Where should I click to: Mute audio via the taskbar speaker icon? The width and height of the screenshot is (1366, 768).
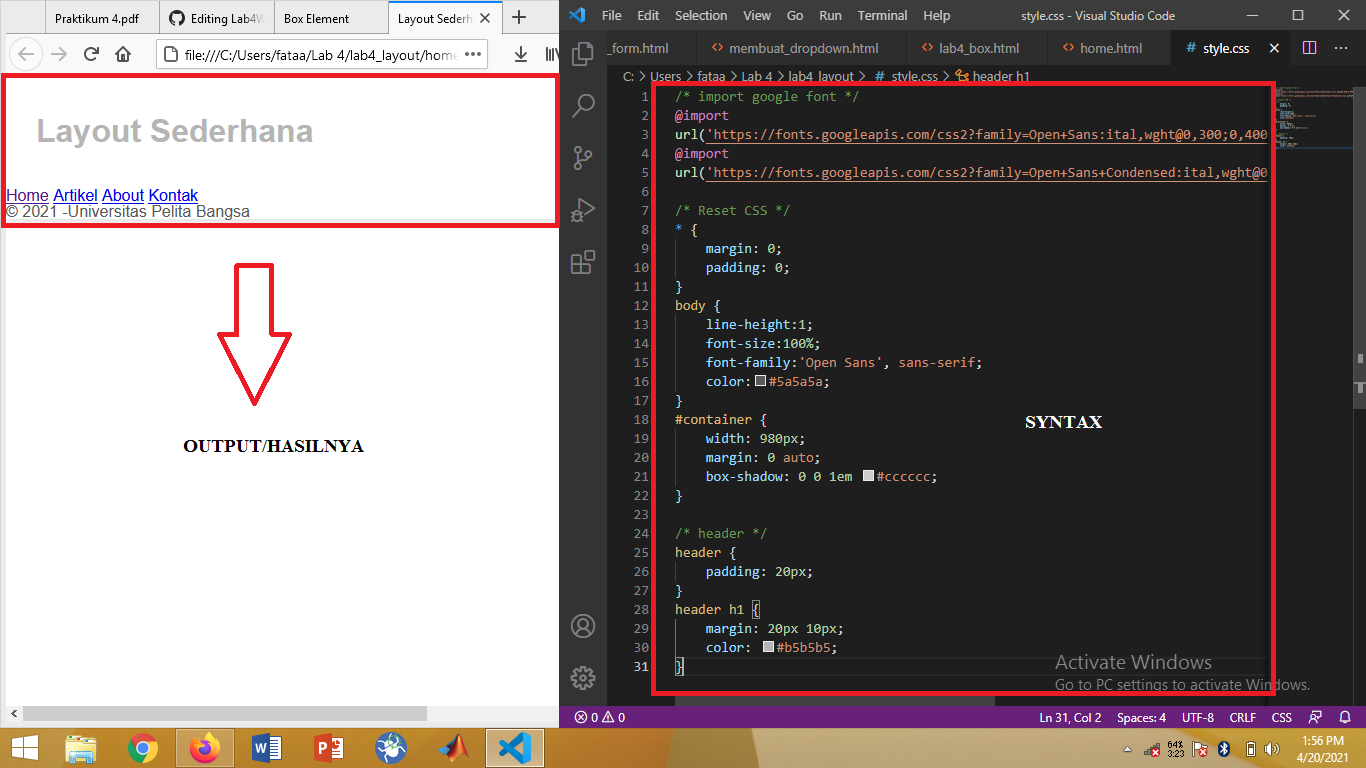(x=1272, y=747)
